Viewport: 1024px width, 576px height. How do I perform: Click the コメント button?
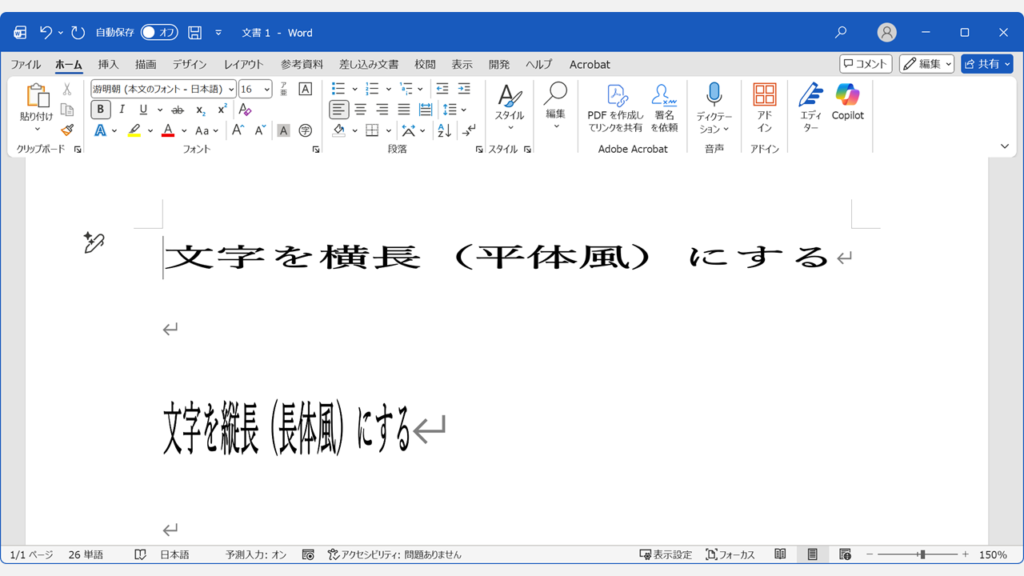(864, 63)
